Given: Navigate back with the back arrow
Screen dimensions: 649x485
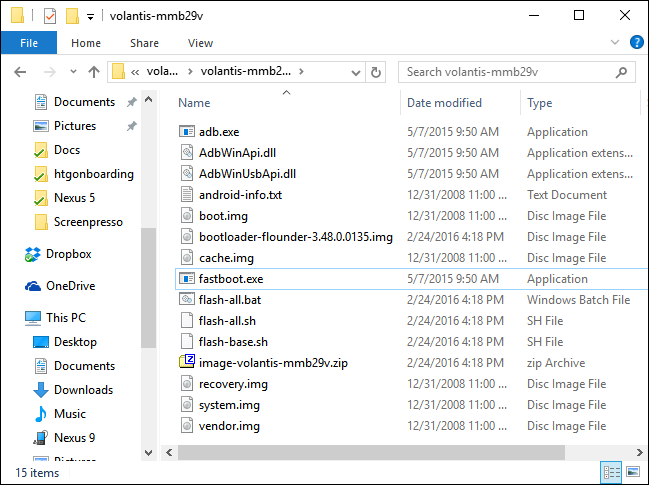Looking at the screenshot, I should tap(21, 72).
